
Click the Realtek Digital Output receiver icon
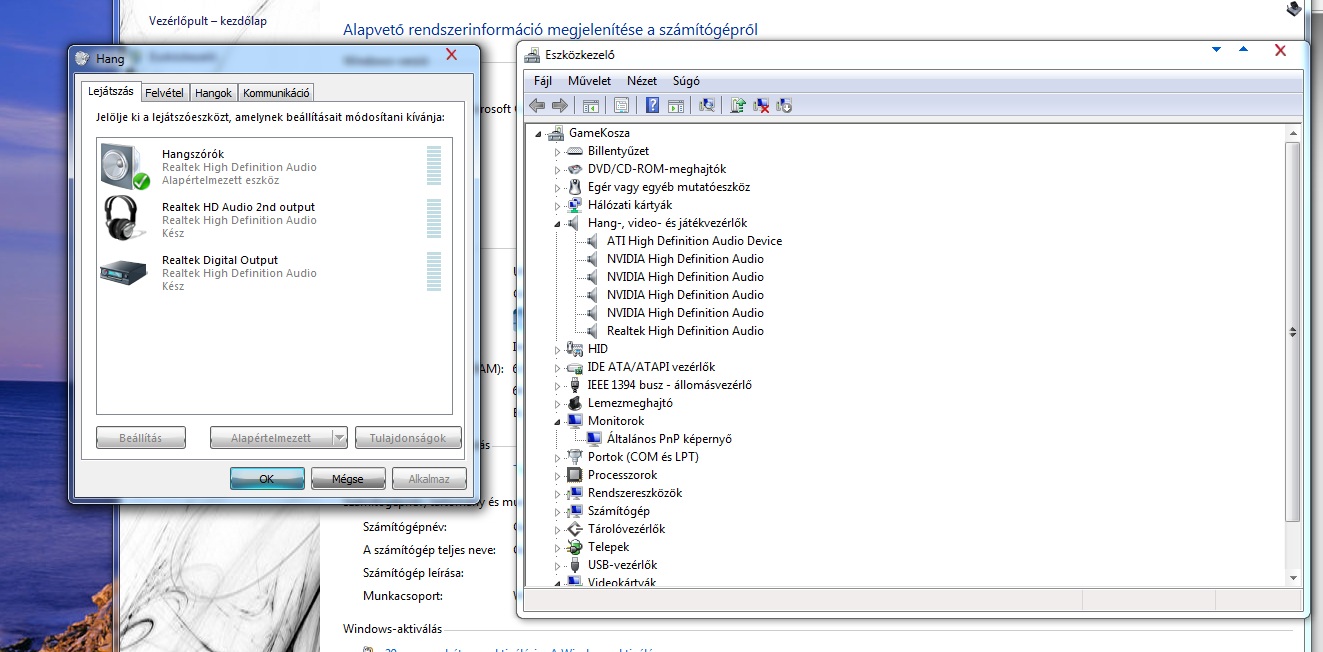pyautogui.click(x=124, y=271)
